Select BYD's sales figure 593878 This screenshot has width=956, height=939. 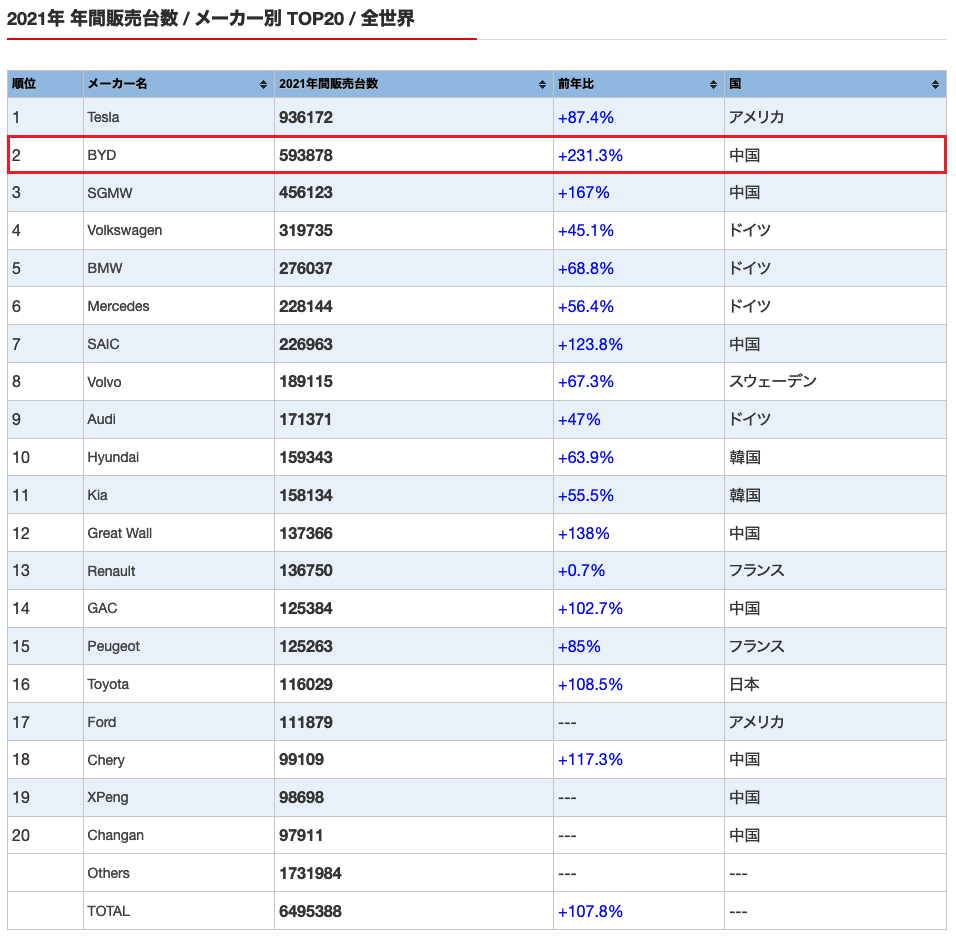[x=306, y=155]
